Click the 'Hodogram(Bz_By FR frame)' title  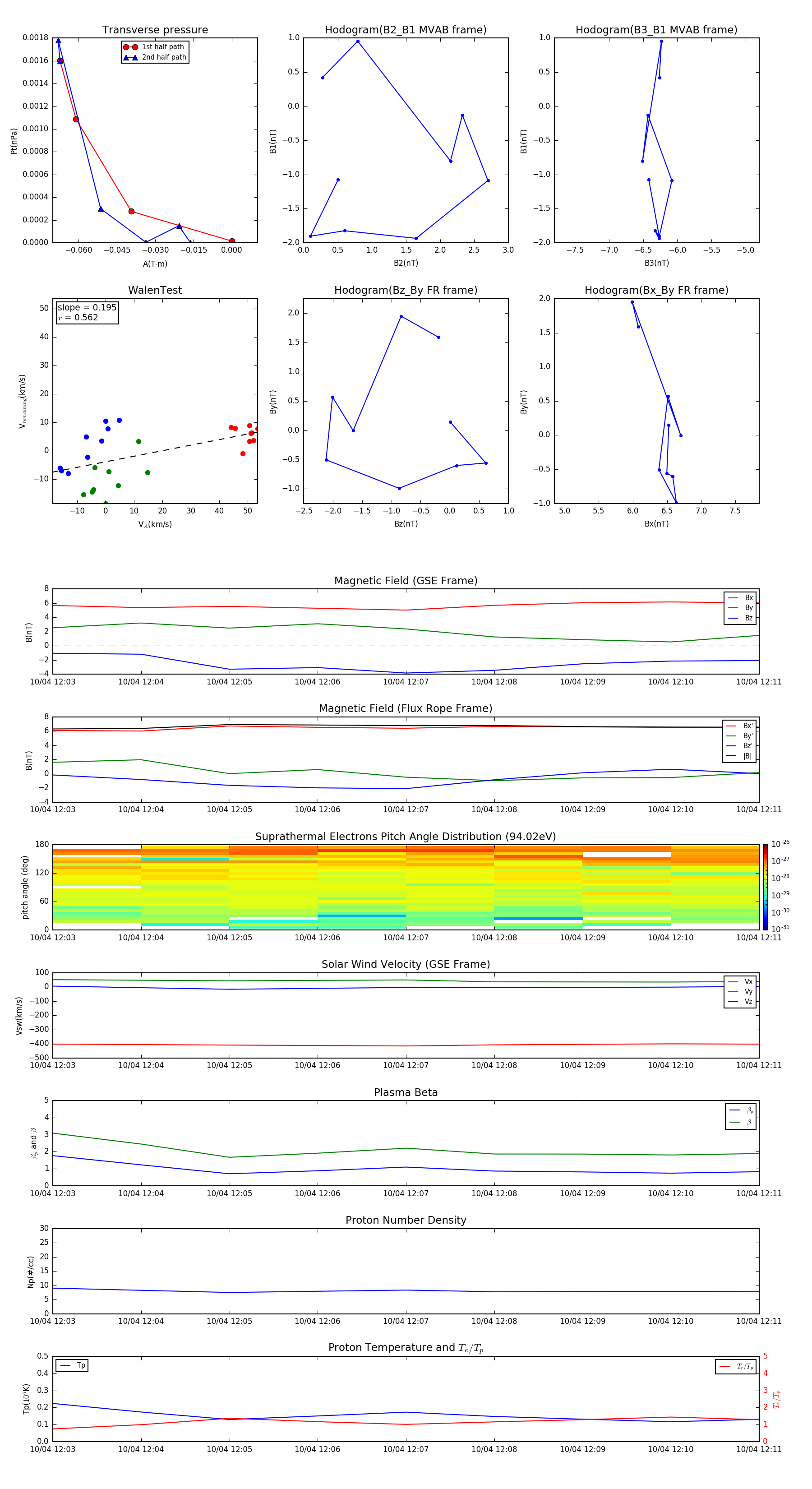coord(406,290)
